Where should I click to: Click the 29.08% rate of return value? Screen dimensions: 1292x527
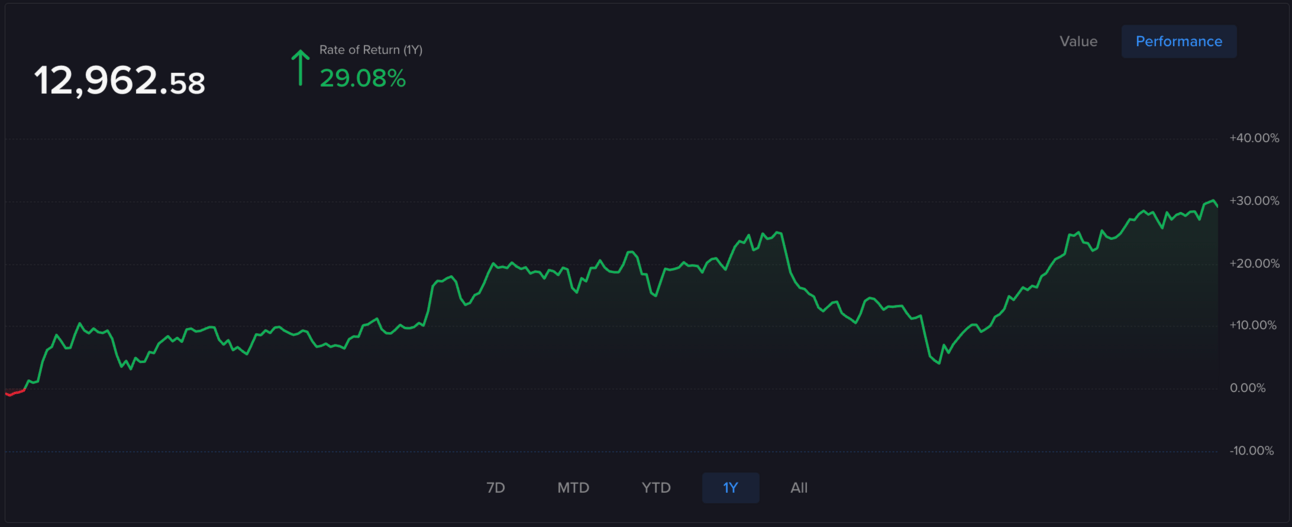[x=362, y=79]
